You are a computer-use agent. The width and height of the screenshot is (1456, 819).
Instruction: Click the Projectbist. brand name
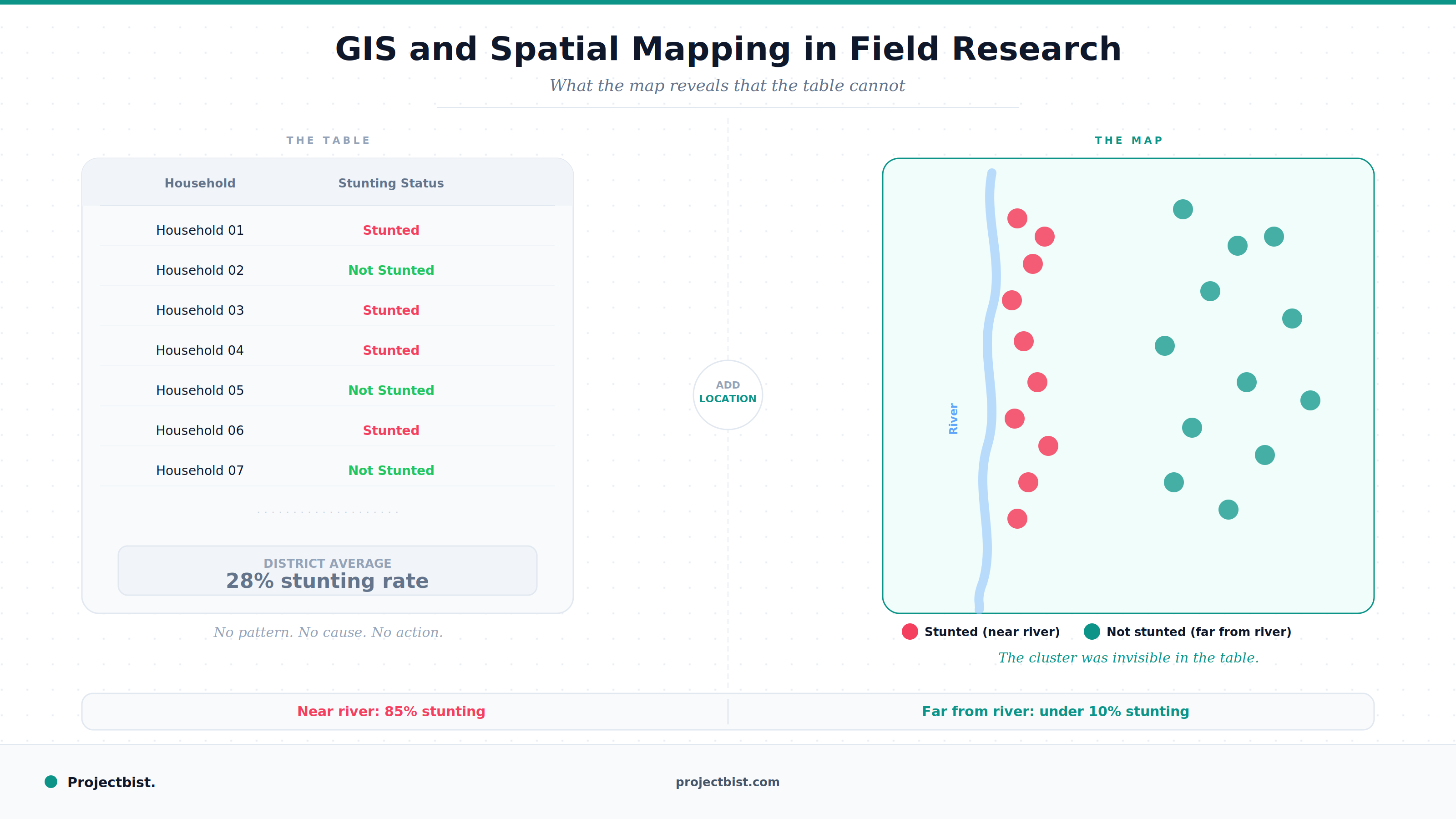[111, 782]
